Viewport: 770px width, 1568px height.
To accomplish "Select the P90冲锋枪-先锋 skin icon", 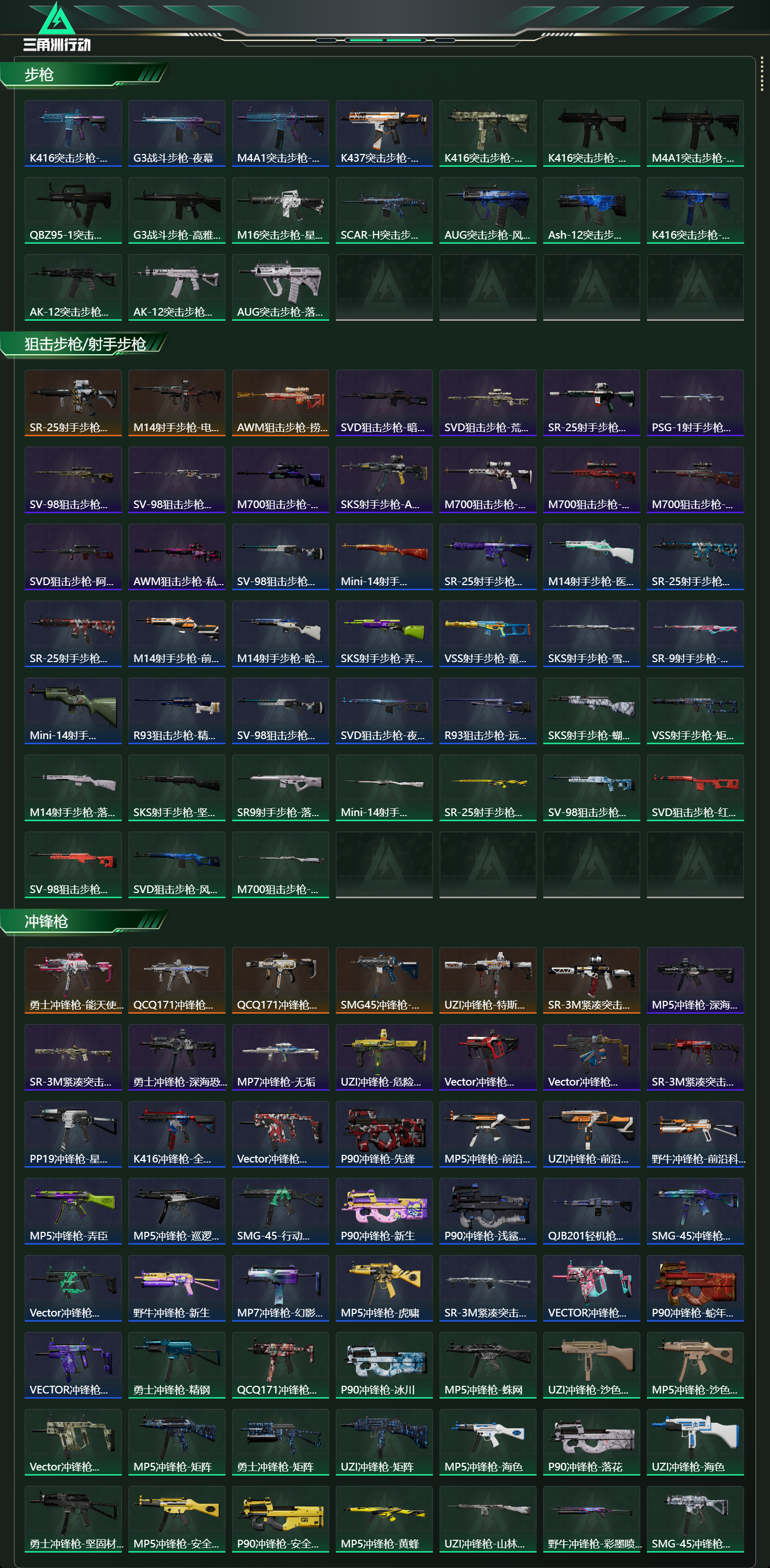I will point(384,1134).
